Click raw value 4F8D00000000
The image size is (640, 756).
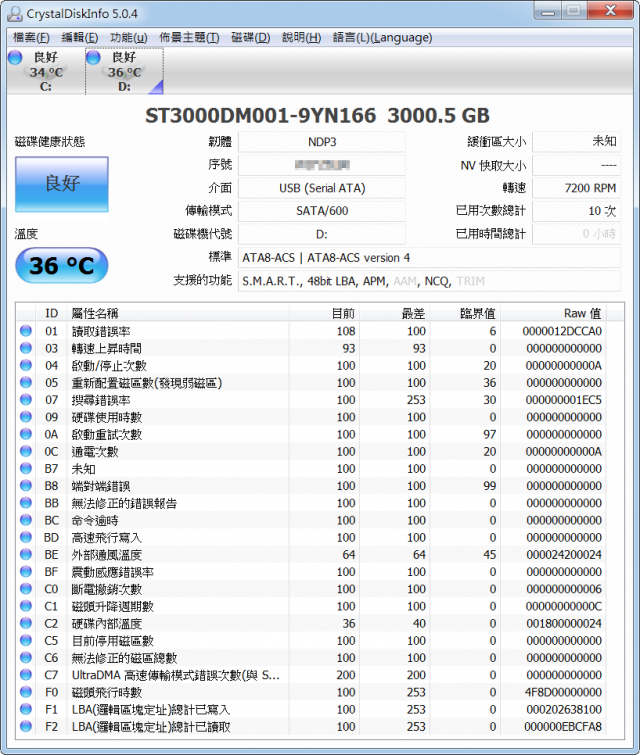click(x=563, y=692)
